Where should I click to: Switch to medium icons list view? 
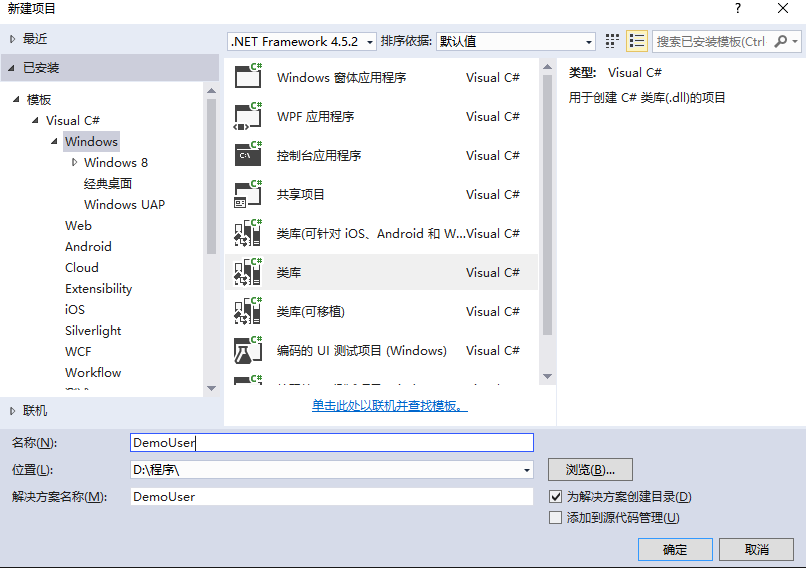click(x=637, y=41)
